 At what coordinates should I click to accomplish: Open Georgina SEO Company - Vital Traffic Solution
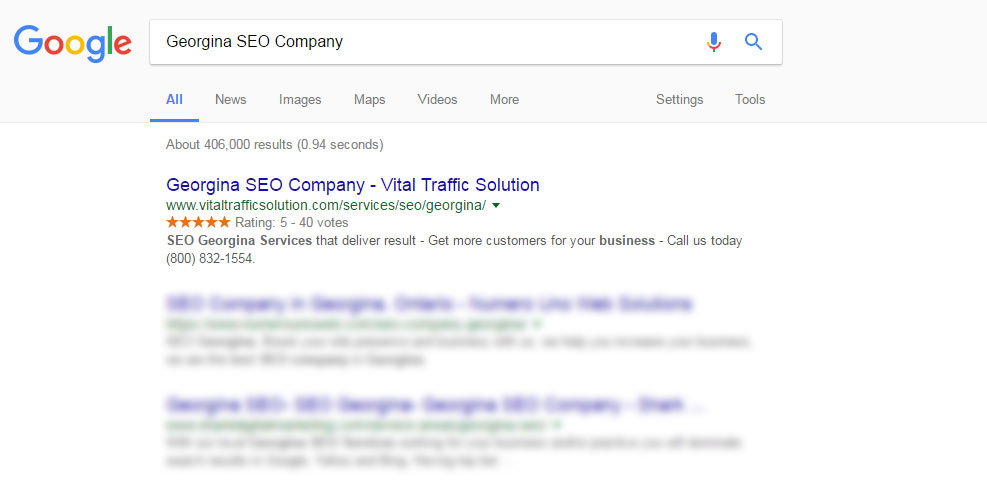click(x=352, y=185)
